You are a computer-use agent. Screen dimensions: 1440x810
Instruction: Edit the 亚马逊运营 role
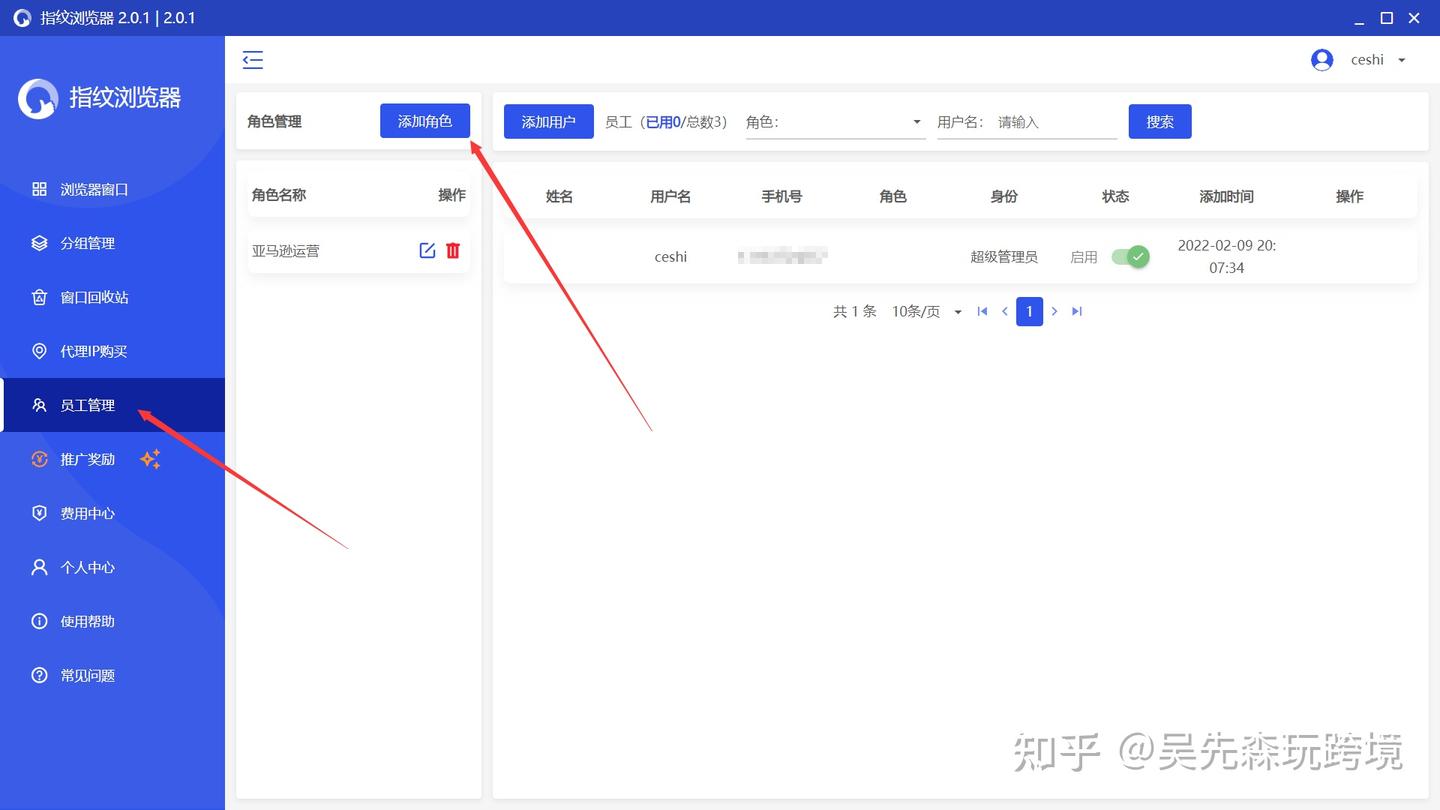coord(426,250)
